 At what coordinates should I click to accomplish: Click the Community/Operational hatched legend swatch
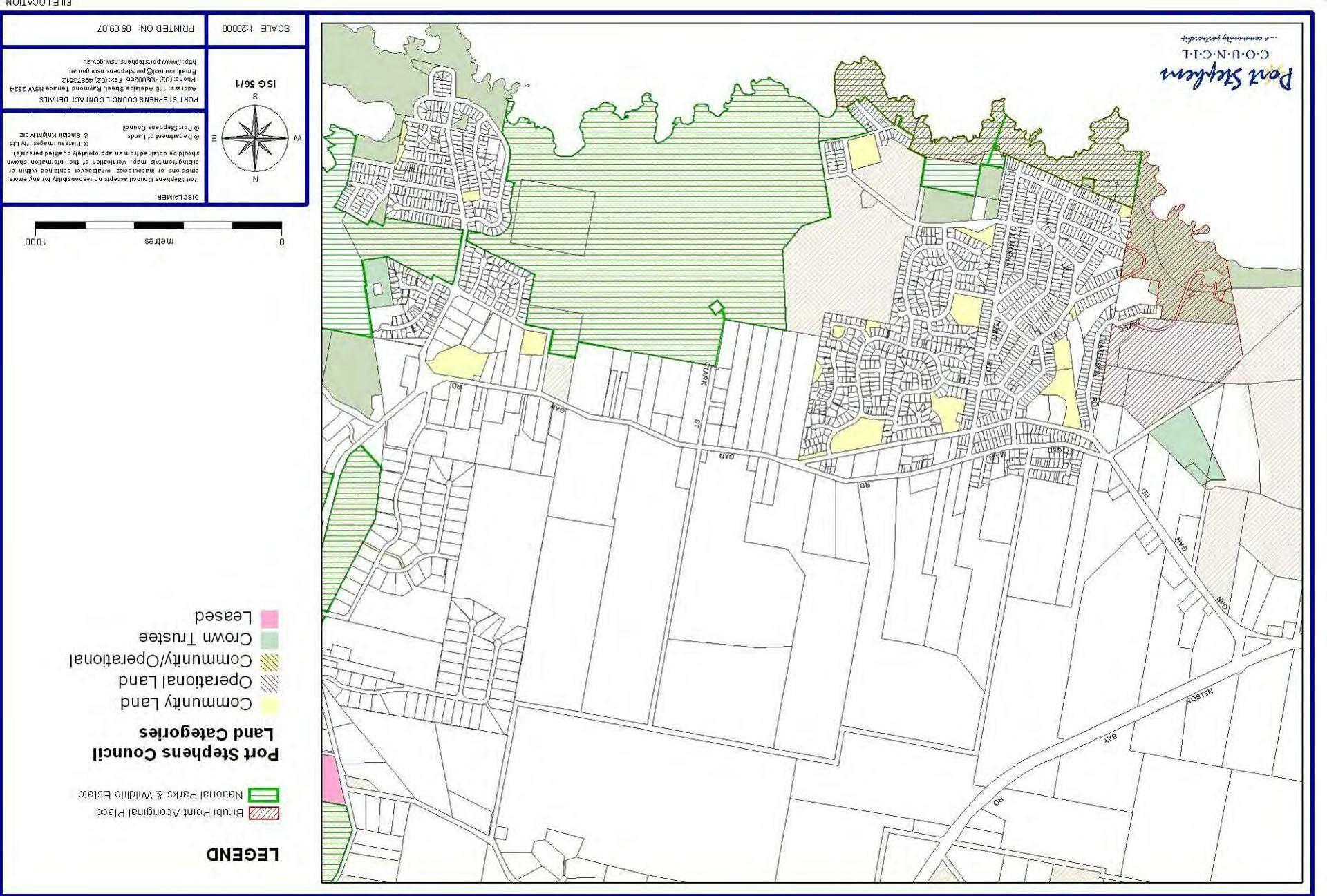[270, 661]
